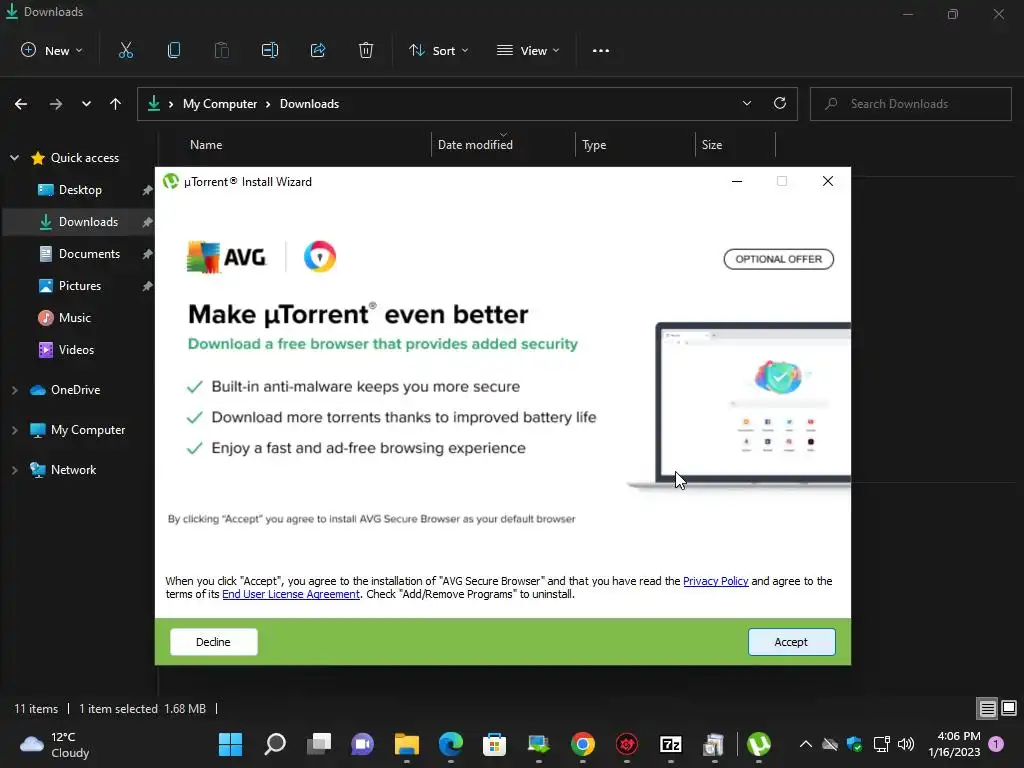Select Desktop in Quick access
This screenshot has height=768, width=1024.
coord(80,189)
